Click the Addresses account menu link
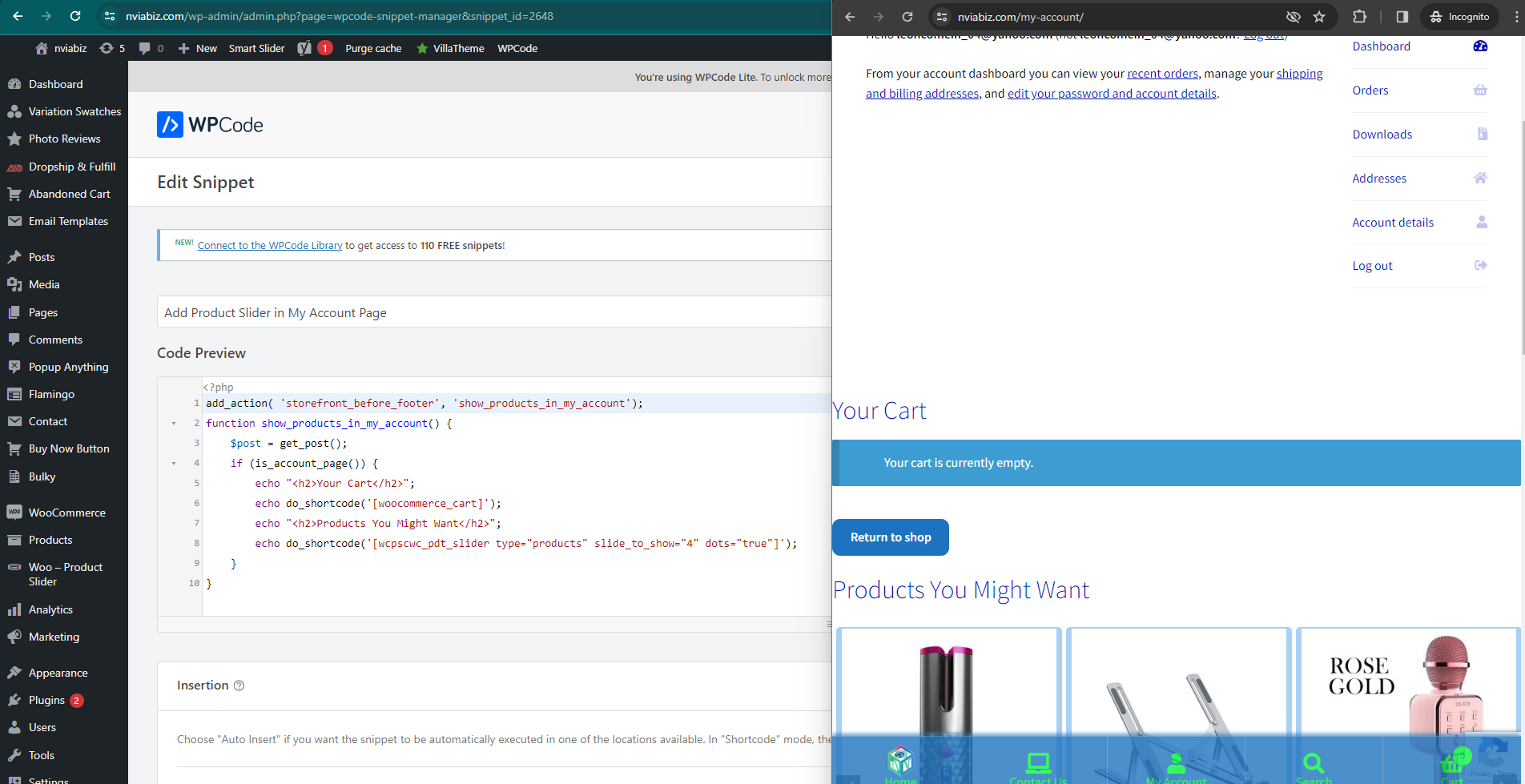1525x784 pixels. point(1379,179)
